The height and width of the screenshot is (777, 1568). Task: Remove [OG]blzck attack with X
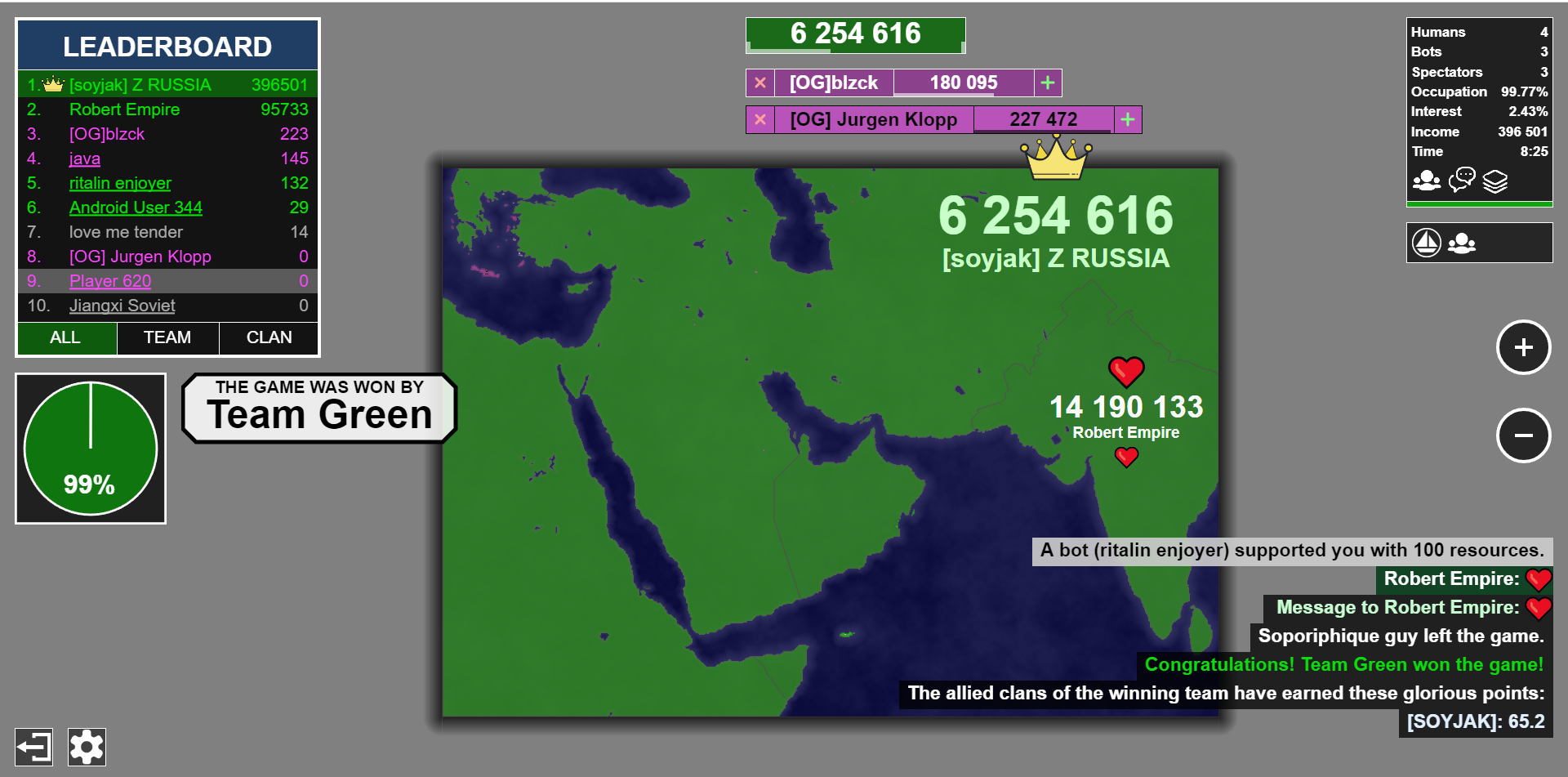[760, 83]
